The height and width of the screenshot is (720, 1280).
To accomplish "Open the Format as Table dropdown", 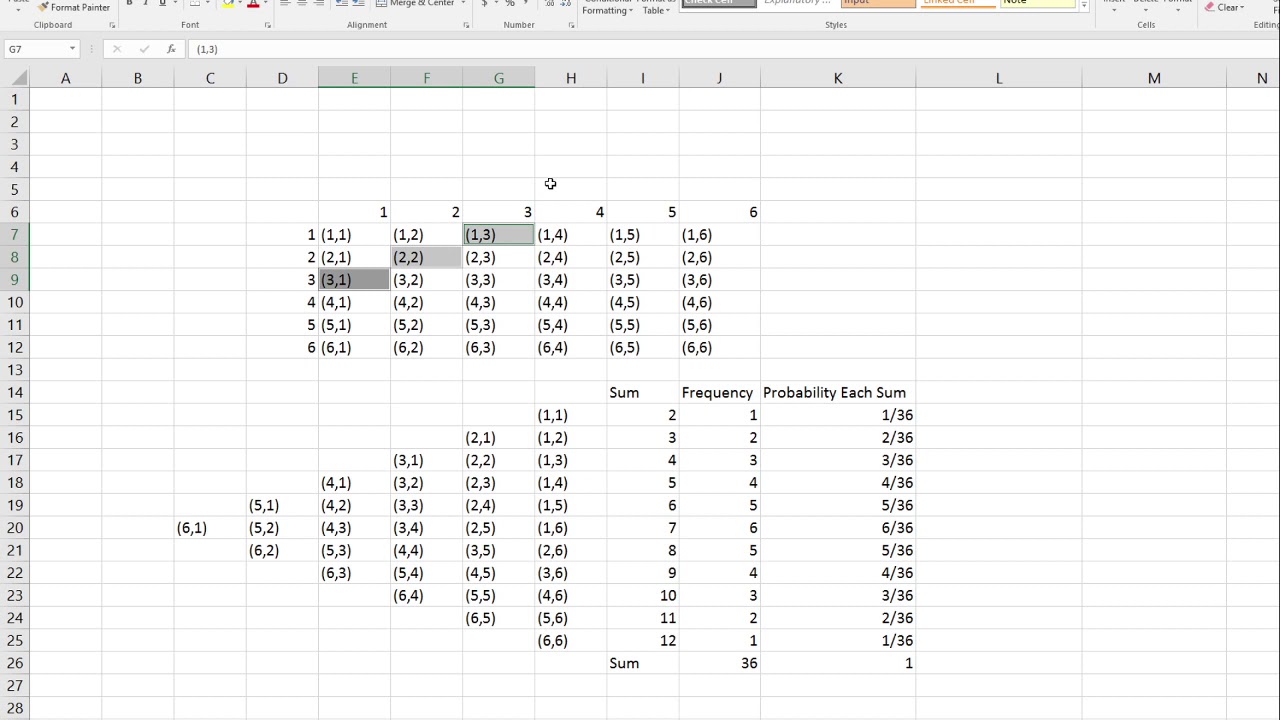I will pyautogui.click(x=656, y=7).
